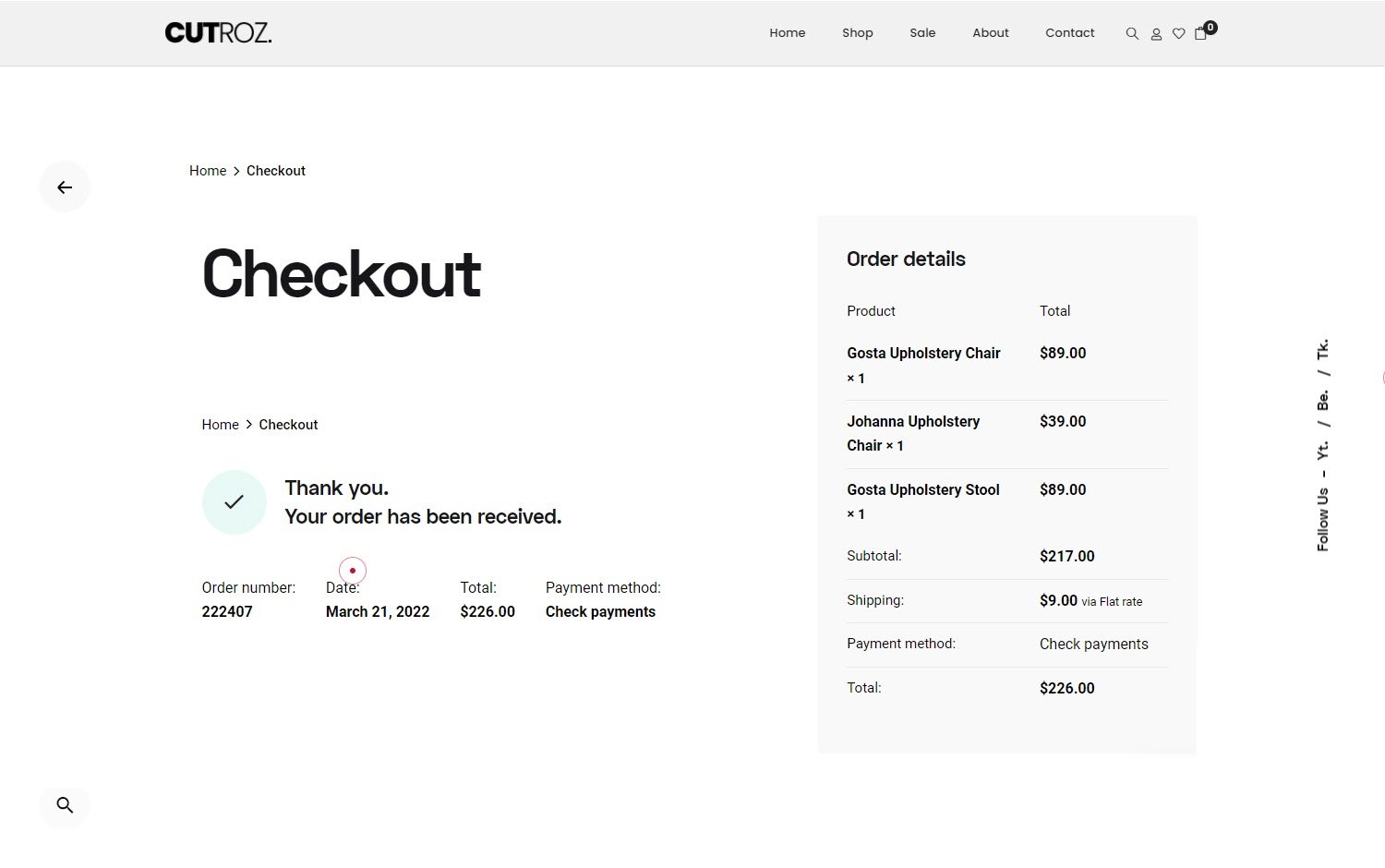Open the shopping cart bag icon
1385x868 pixels.
1200,34
